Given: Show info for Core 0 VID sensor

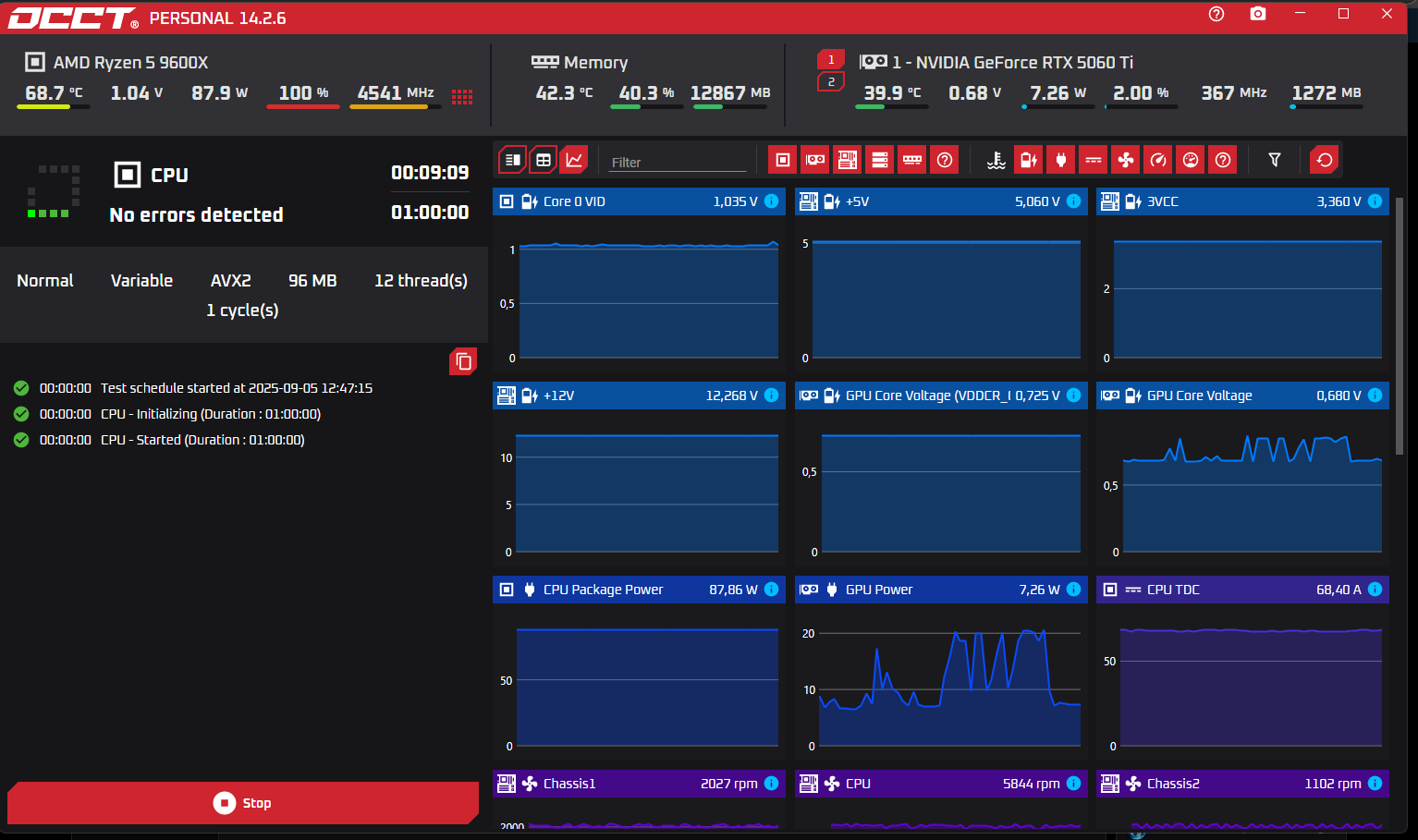Looking at the screenshot, I should [772, 201].
